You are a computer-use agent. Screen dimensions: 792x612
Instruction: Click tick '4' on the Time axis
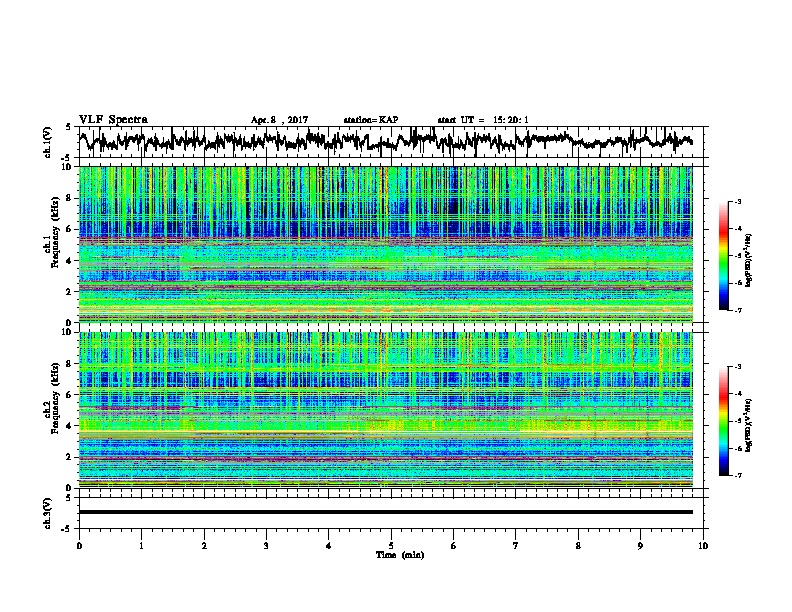pos(328,546)
